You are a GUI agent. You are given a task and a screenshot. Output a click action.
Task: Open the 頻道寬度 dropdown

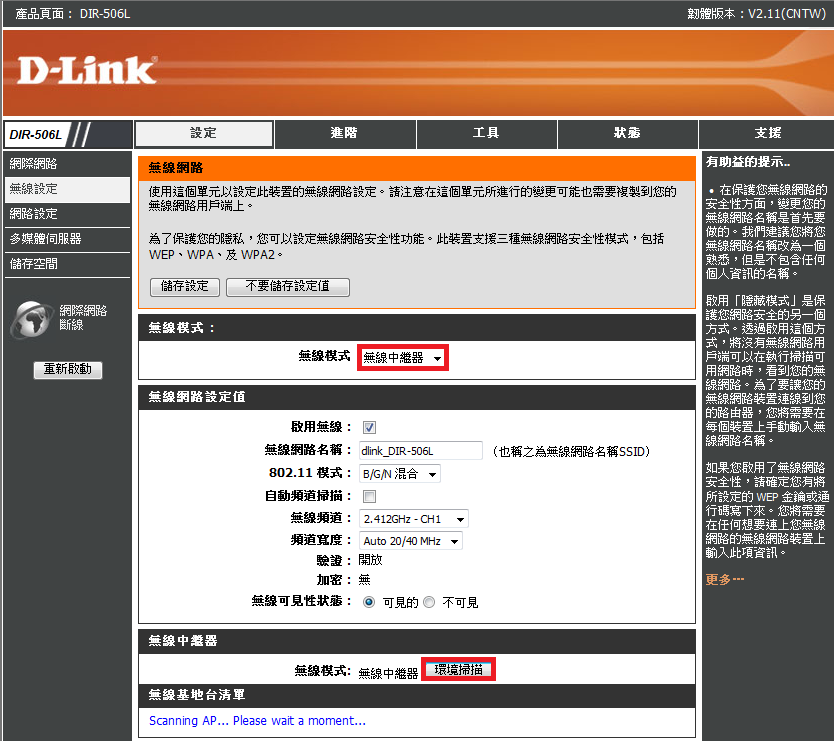(x=411, y=541)
